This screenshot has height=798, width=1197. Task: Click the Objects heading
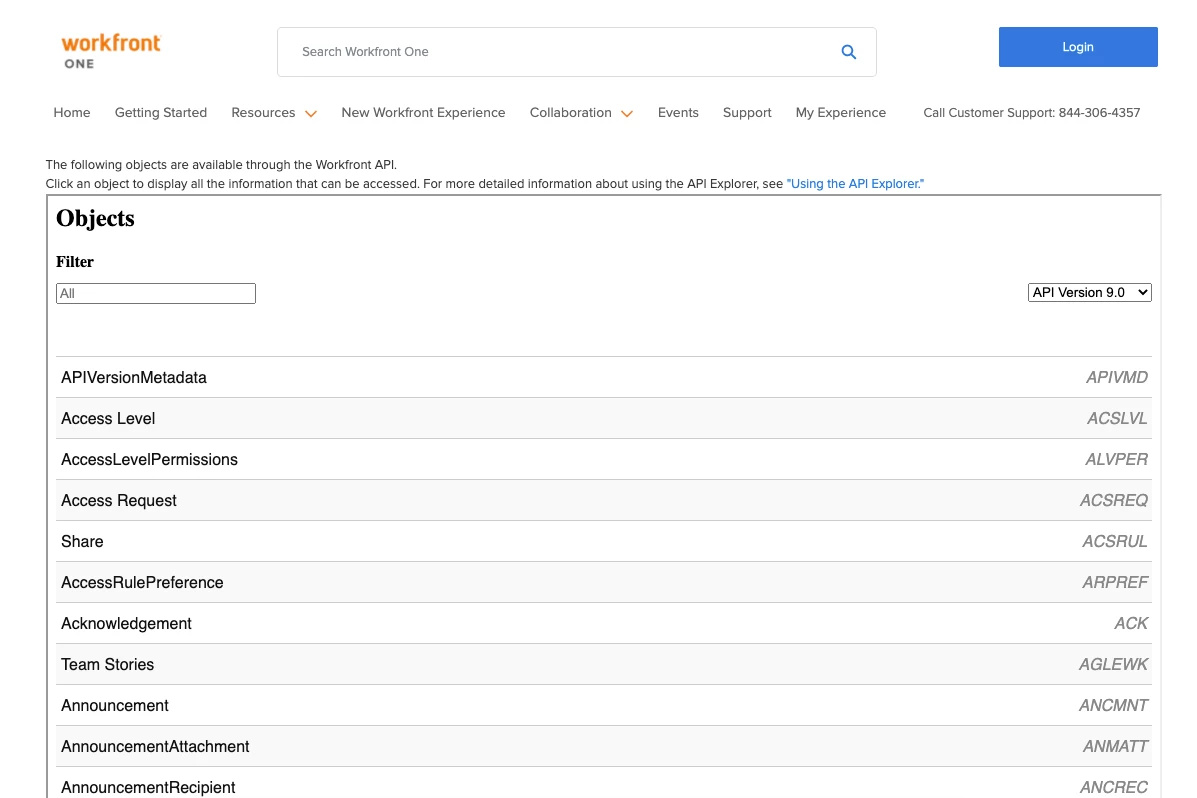95,218
